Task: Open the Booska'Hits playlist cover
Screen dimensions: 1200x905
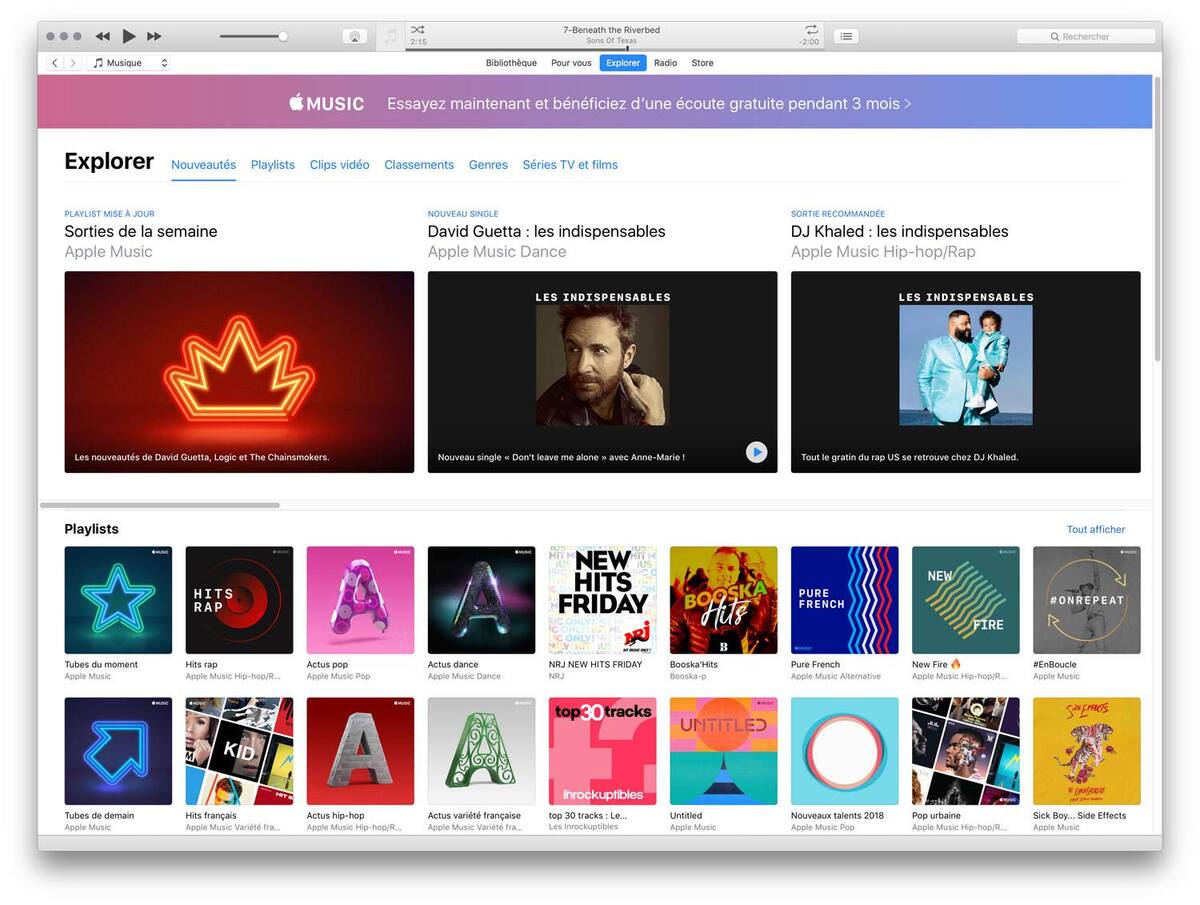Action: 723,600
